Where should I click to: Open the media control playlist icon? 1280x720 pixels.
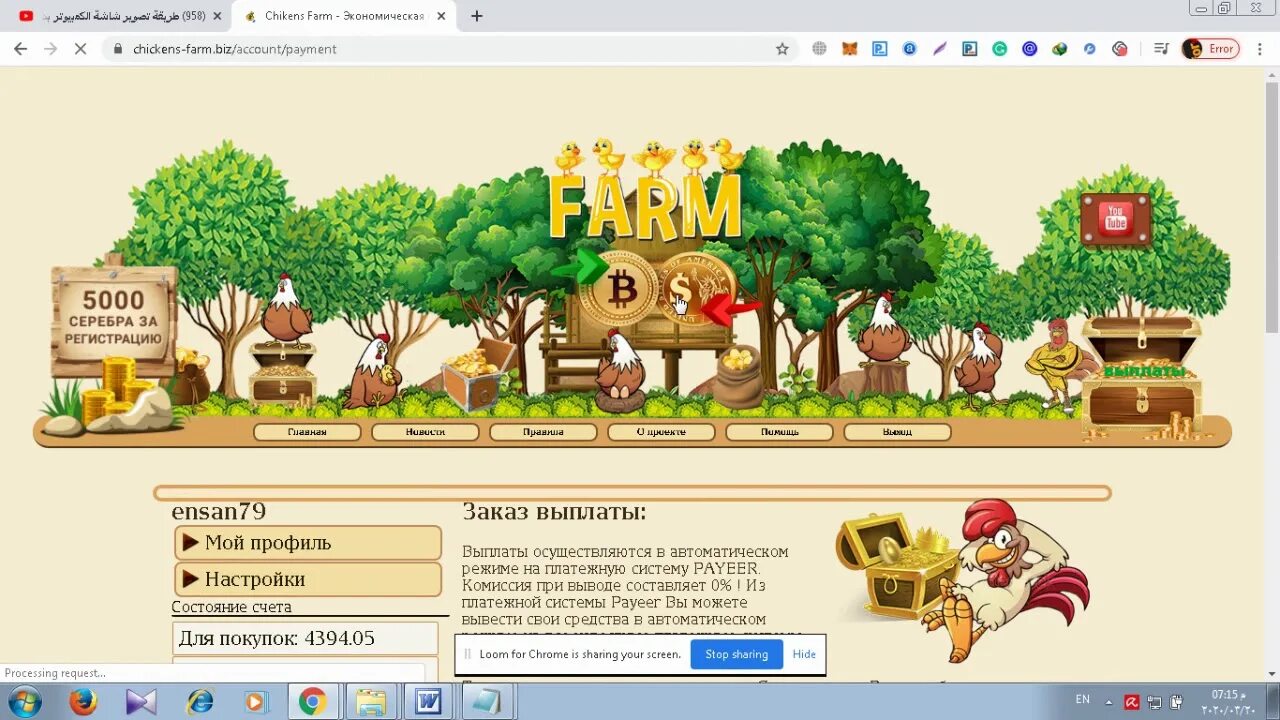(x=1161, y=48)
